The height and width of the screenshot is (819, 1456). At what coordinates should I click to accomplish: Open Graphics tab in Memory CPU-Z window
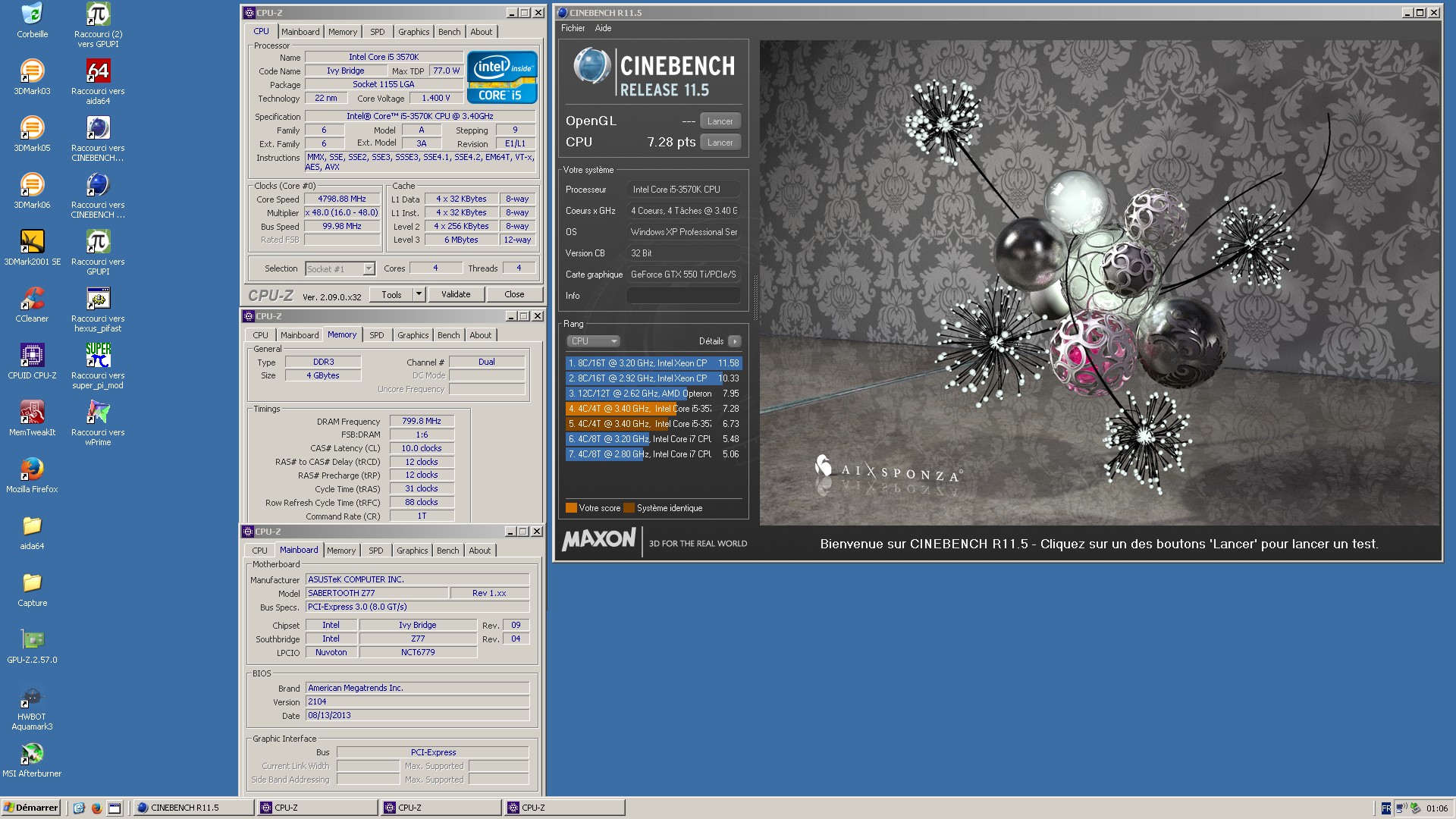[413, 335]
